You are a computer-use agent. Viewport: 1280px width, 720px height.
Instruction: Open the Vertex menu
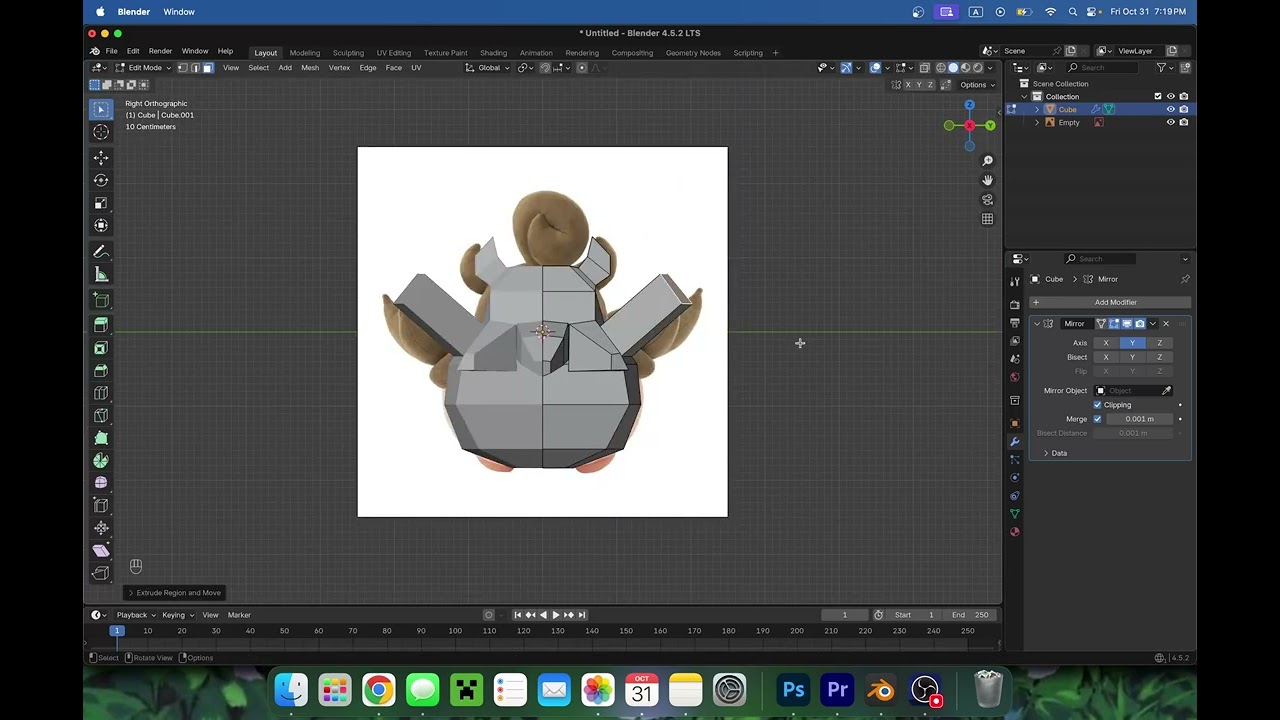pyautogui.click(x=339, y=68)
